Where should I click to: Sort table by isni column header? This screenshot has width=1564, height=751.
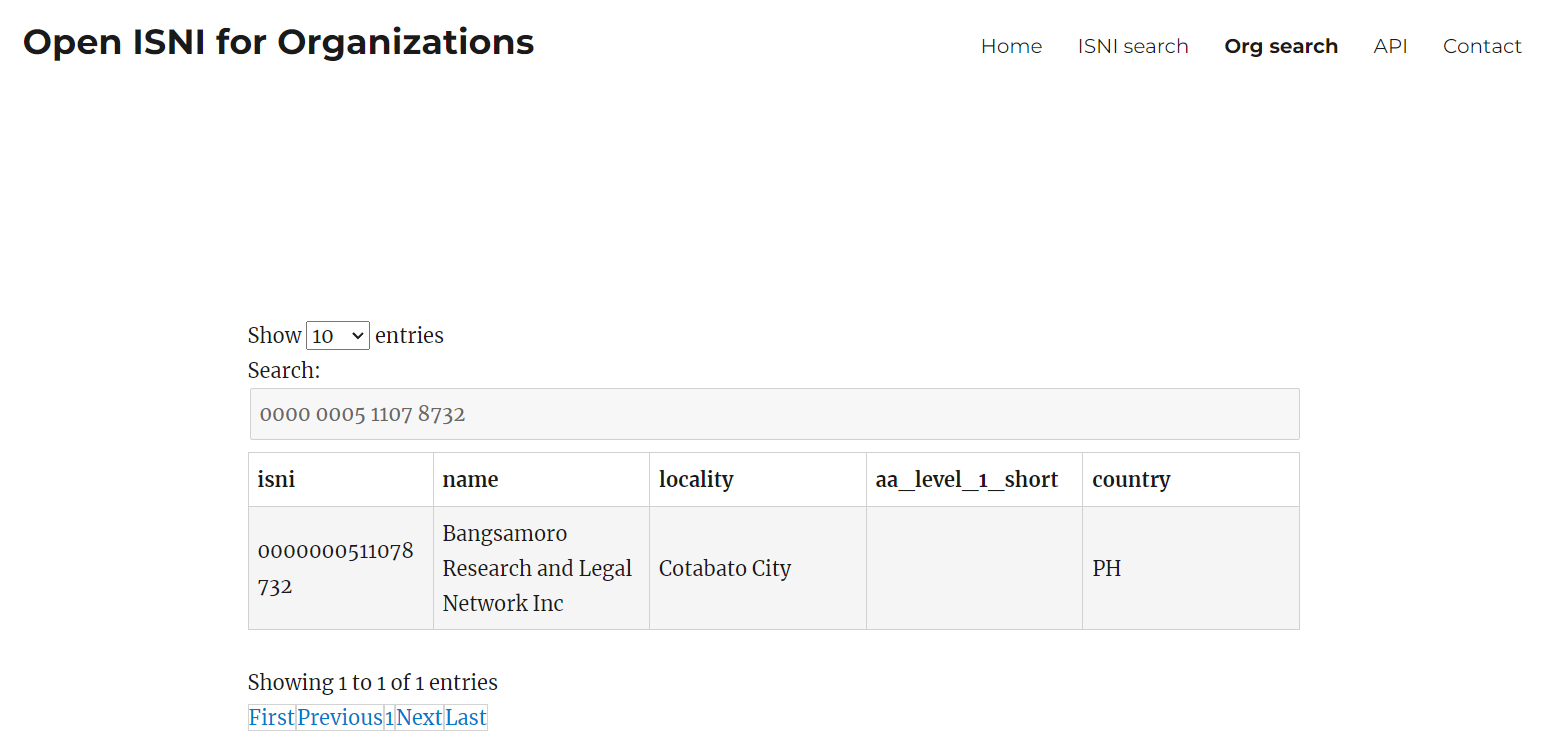340,480
